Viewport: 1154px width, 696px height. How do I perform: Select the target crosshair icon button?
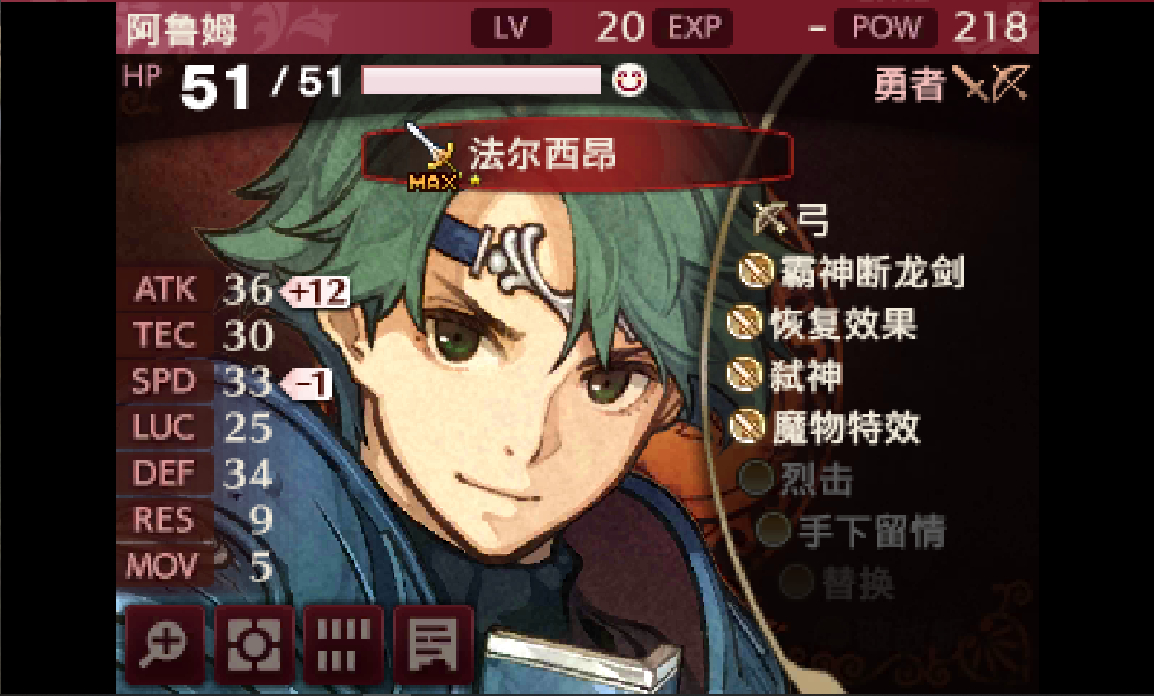tap(255, 645)
